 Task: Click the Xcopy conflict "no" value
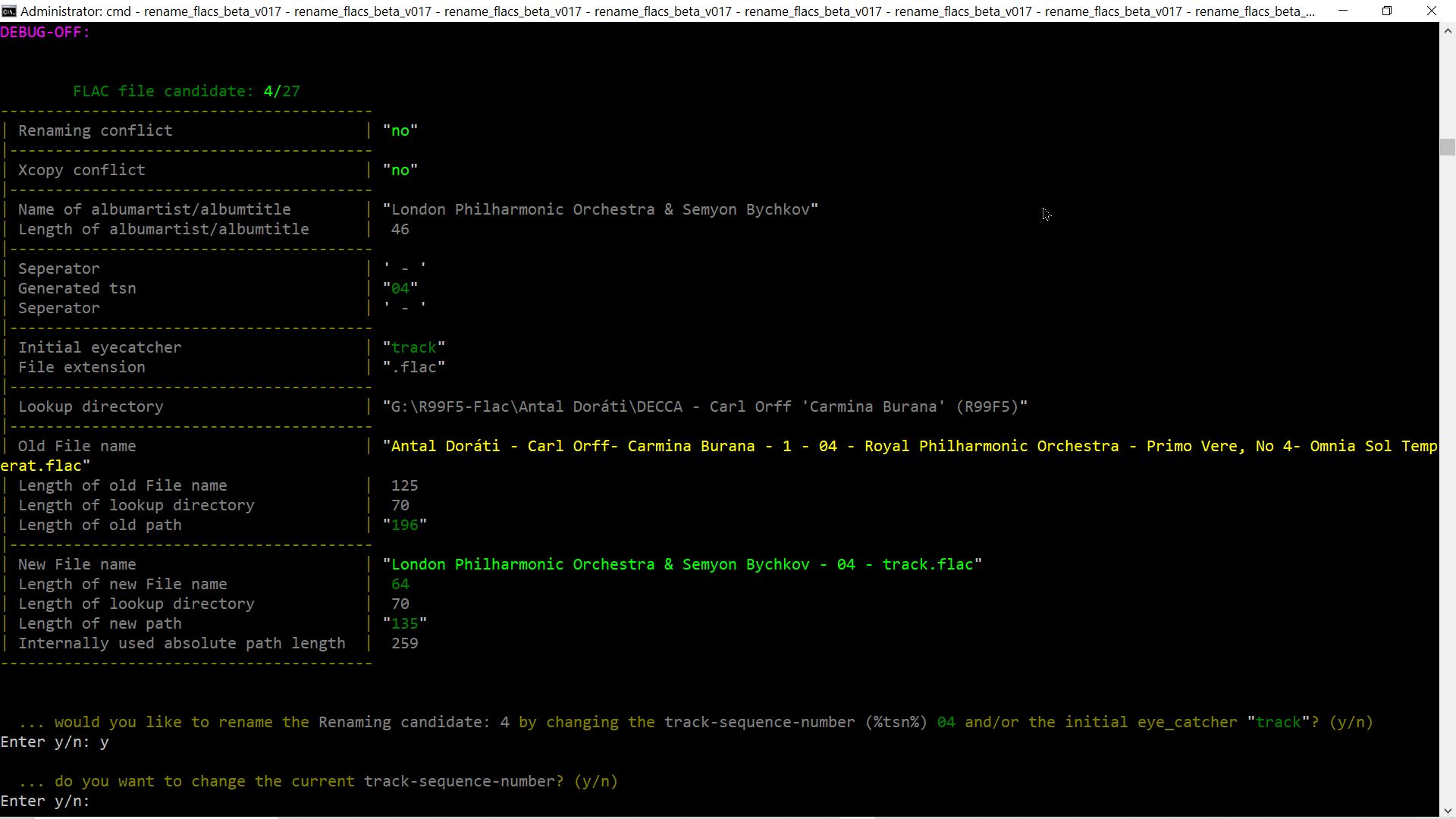click(x=400, y=170)
